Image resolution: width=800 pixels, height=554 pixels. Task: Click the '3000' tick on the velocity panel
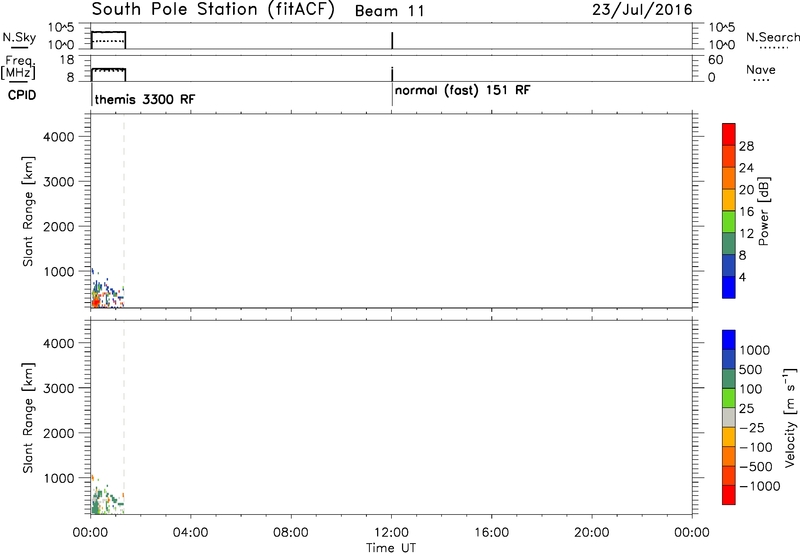click(x=58, y=388)
